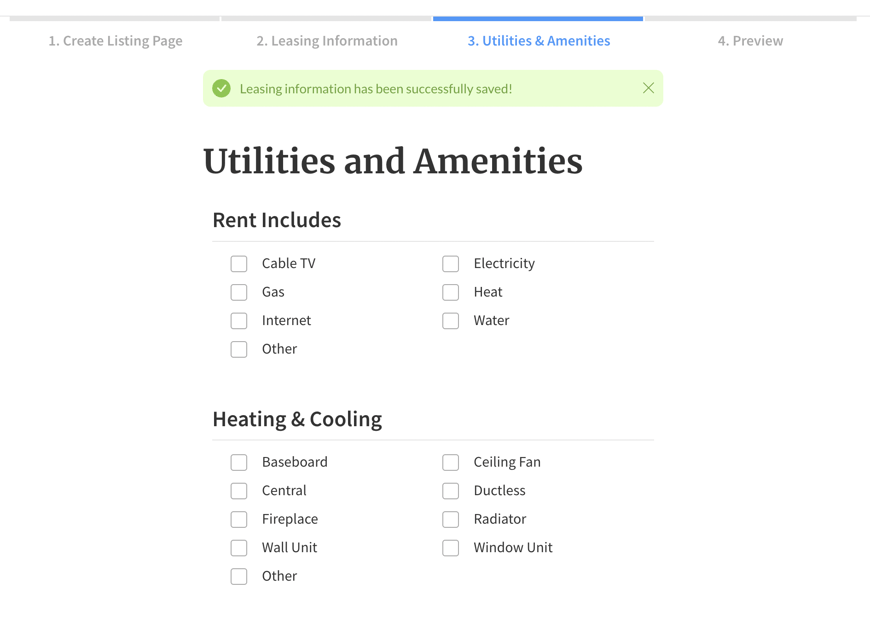
Task: Check the Ceiling Fan option
Action: coord(450,462)
